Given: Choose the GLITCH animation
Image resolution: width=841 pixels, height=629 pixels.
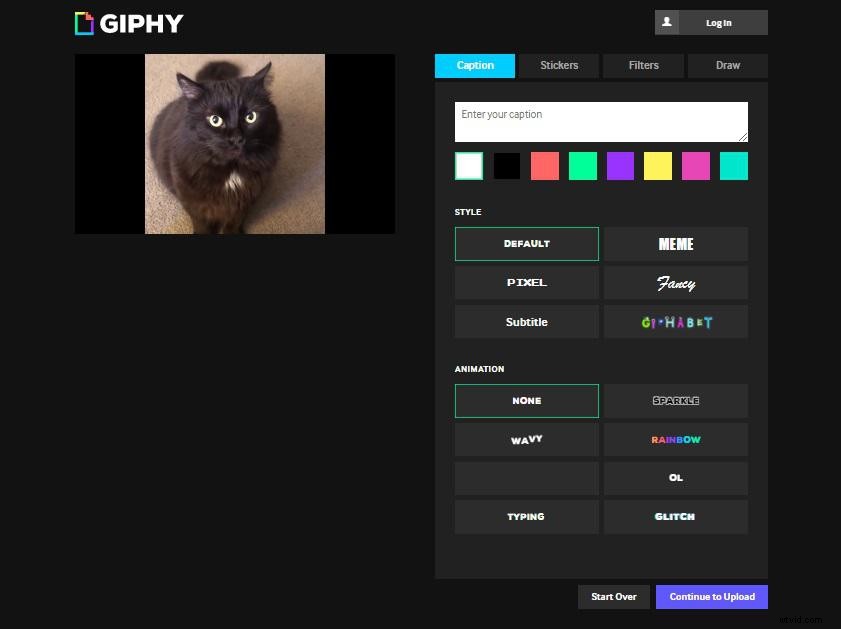Looking at the screenshot, I should [676, 516].
